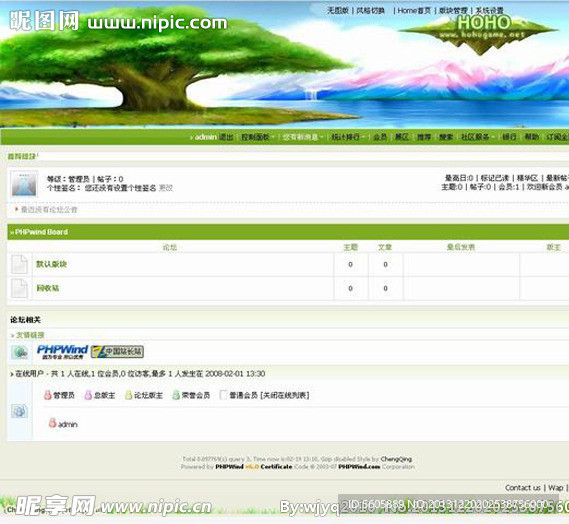Image resolution: width=569 pixels, height=524 pixels.
Task: Click the 回收站 forum page icon
Action: [19, 288]
